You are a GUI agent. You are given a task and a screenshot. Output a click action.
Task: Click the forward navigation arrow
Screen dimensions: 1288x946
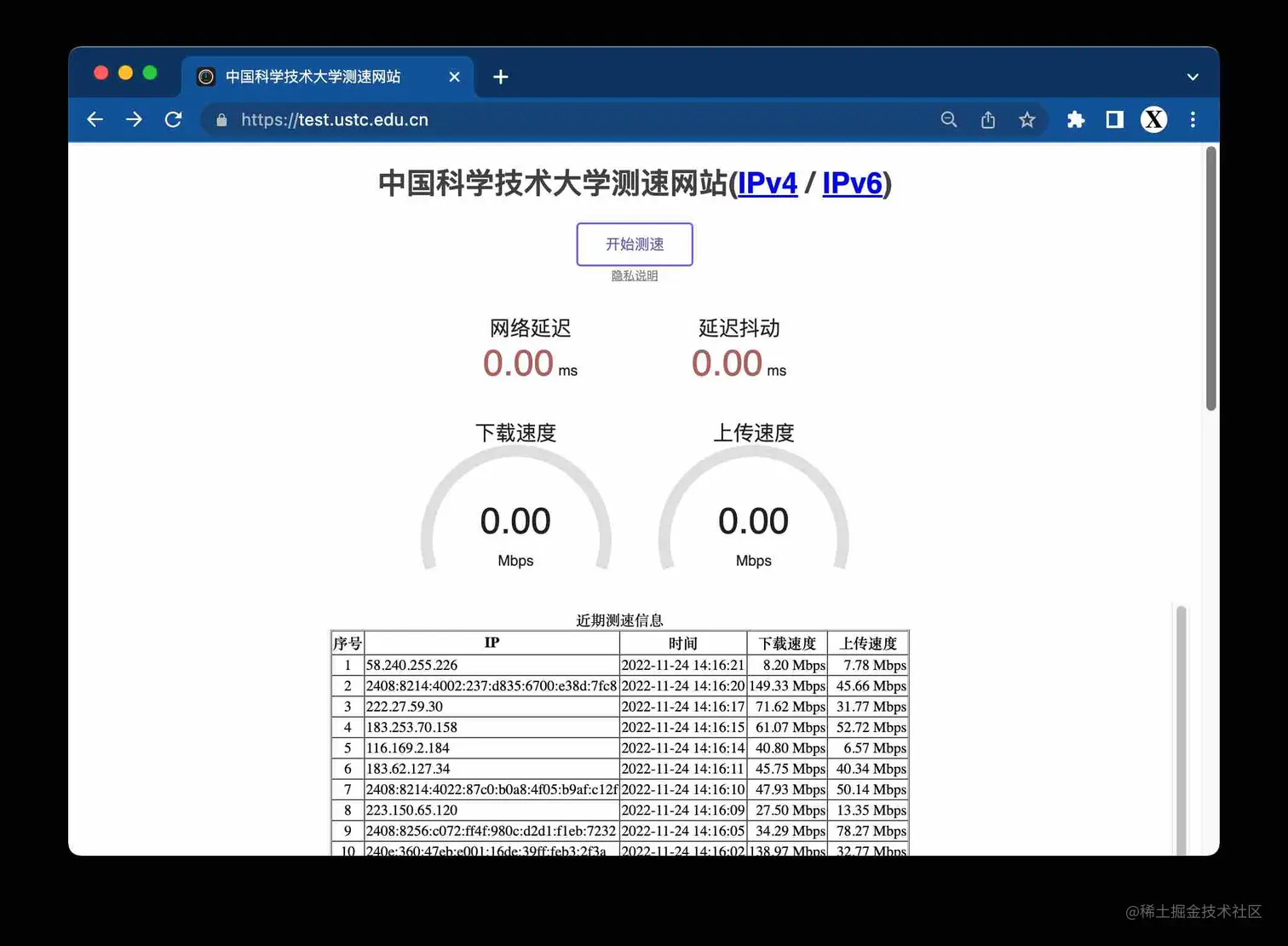point(134,119)
